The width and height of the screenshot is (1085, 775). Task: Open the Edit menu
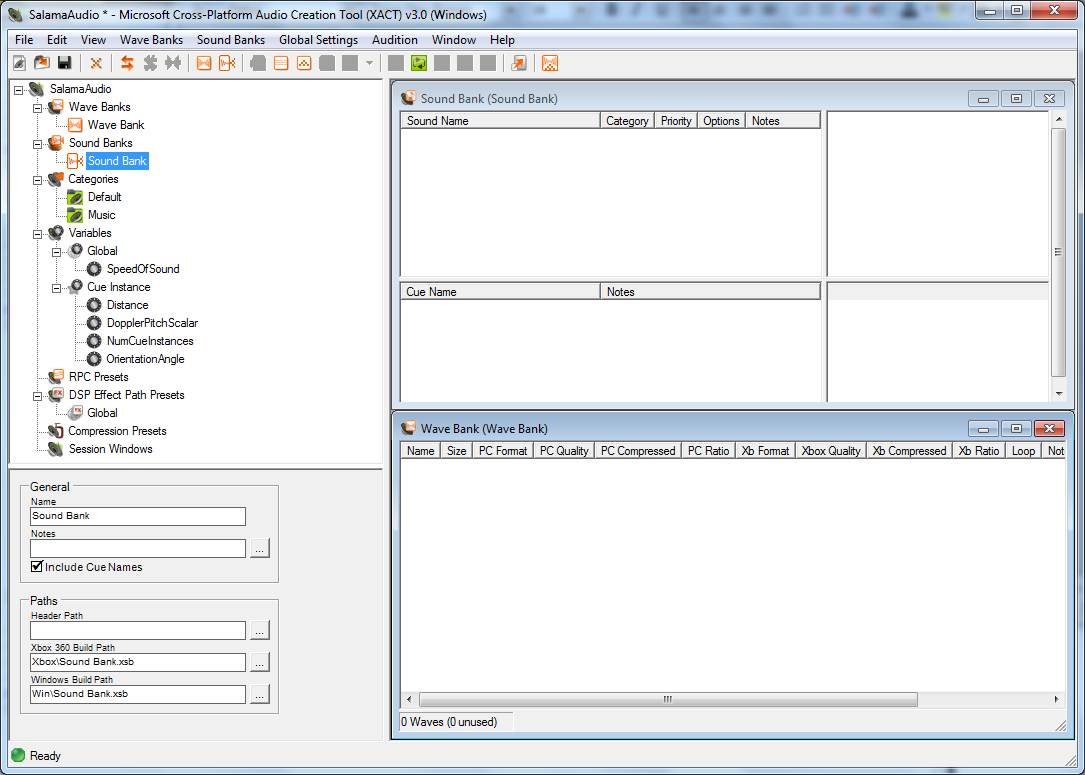pyautogui.click(x=57, y=39)
